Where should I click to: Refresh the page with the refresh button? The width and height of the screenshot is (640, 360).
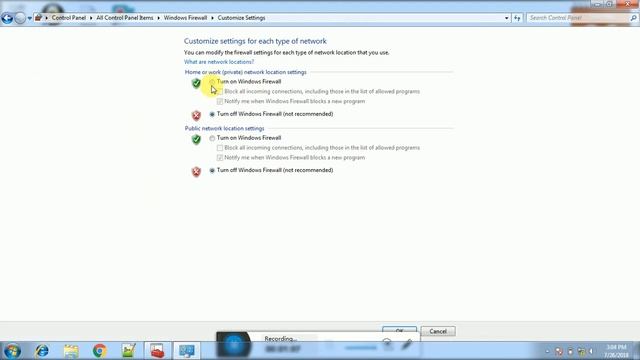click(x=517, y=18)
